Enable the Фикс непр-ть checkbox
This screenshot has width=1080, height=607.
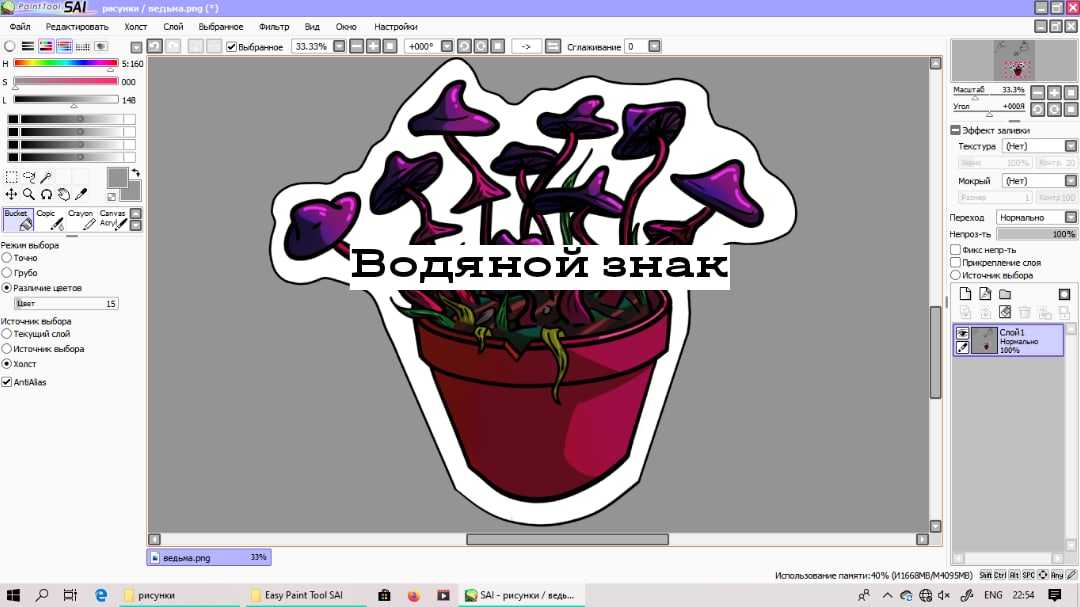955,249
